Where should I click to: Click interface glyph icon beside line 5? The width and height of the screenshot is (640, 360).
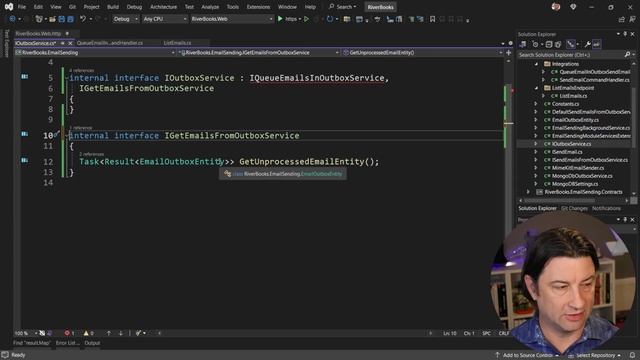coord(24,76)
